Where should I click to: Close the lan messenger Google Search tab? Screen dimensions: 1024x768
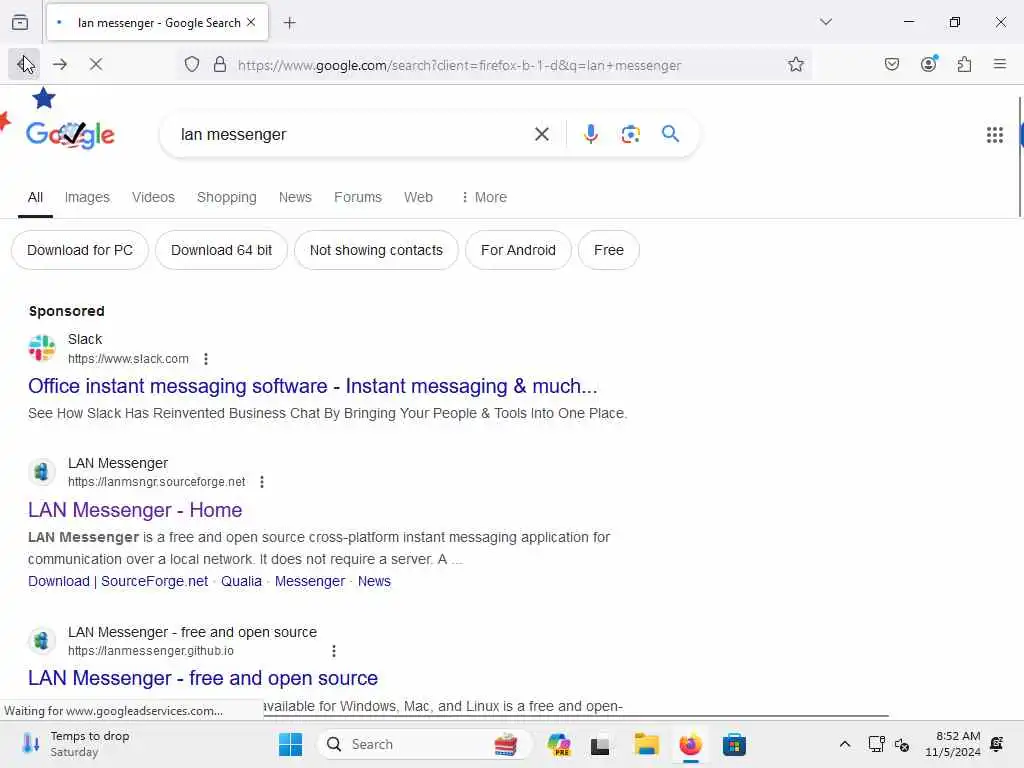(x=251, y=22)
